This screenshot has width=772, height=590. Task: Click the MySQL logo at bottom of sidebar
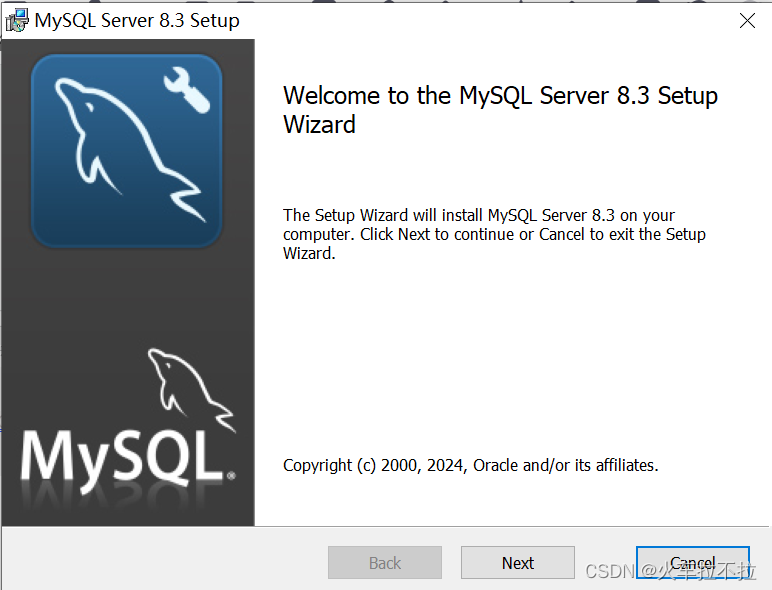pos(128,424)
